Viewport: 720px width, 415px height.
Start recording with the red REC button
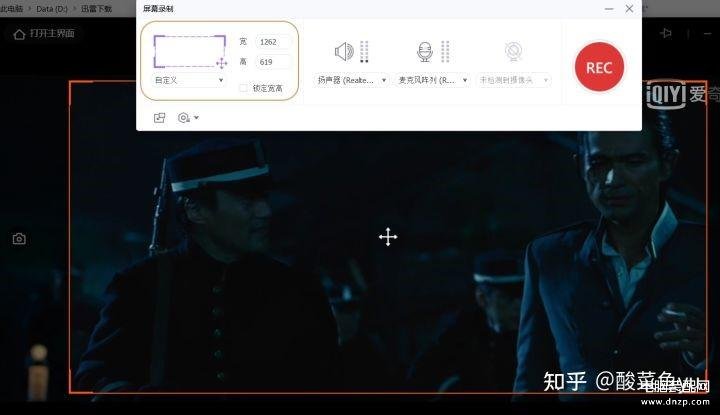tap(599, 67)
